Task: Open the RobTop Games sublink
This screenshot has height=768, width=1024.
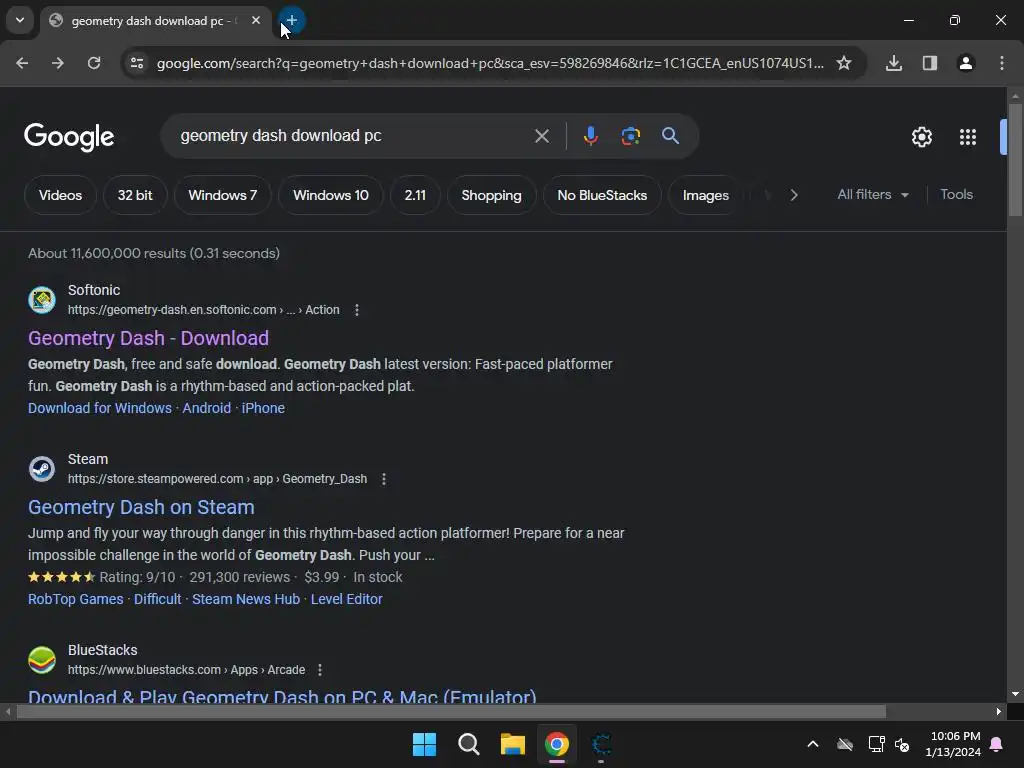Action: point(76,600)
